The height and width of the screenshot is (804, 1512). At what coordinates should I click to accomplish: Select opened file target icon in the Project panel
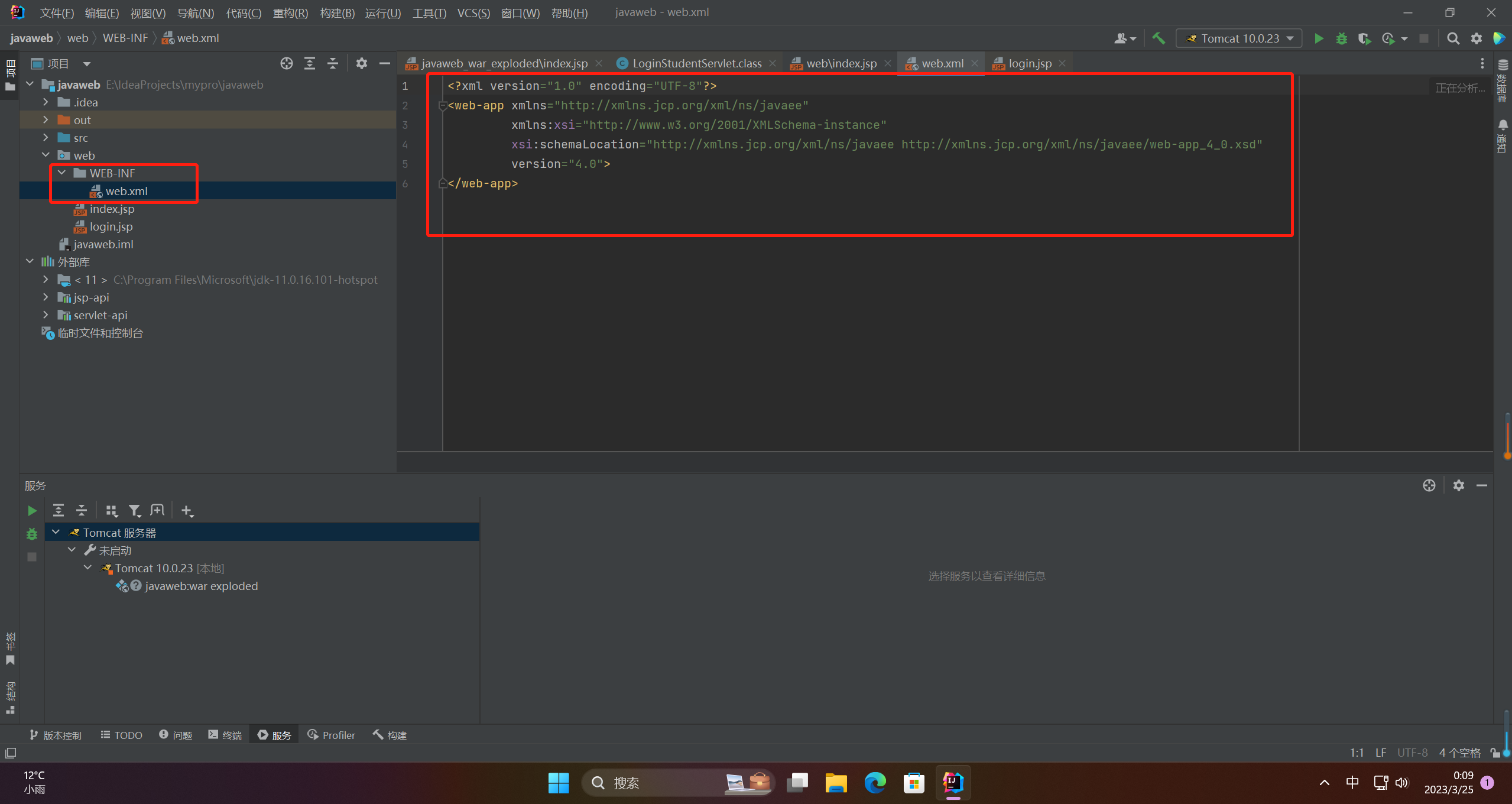[287, 63]
